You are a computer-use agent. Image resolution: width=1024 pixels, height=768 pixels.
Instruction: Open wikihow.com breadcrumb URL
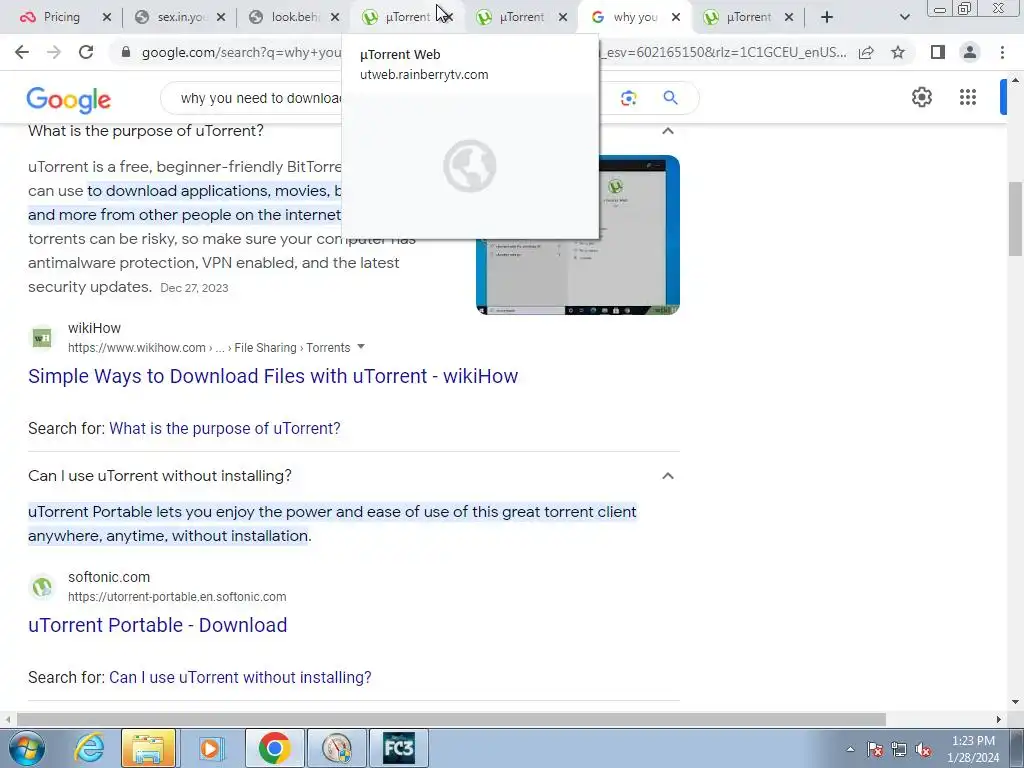[x=209, y=348]
